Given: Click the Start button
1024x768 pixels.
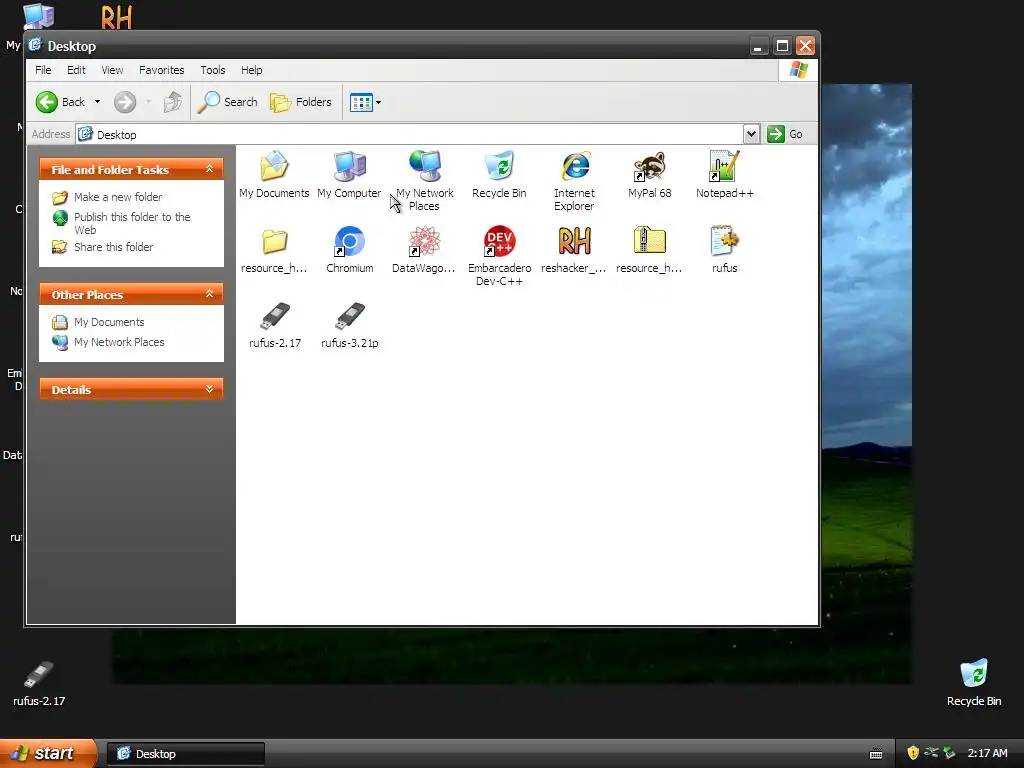Looking at the screenshot, I should pos(48,753).
